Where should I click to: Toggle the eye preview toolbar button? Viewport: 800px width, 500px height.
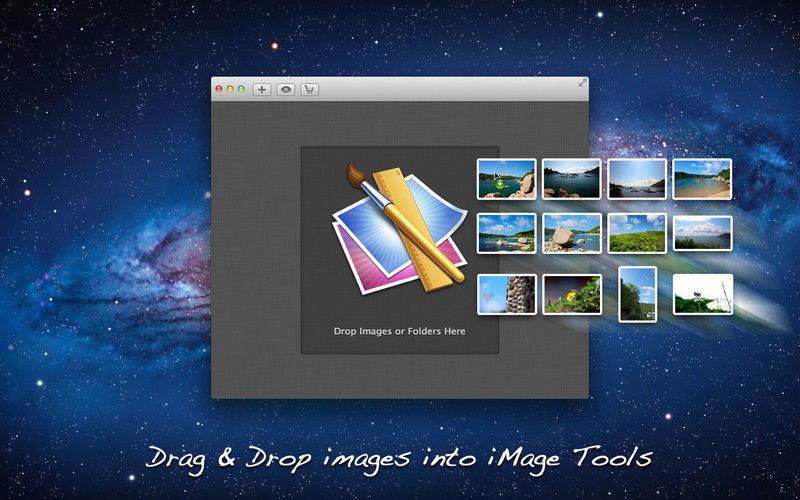[x=286, y=90]
